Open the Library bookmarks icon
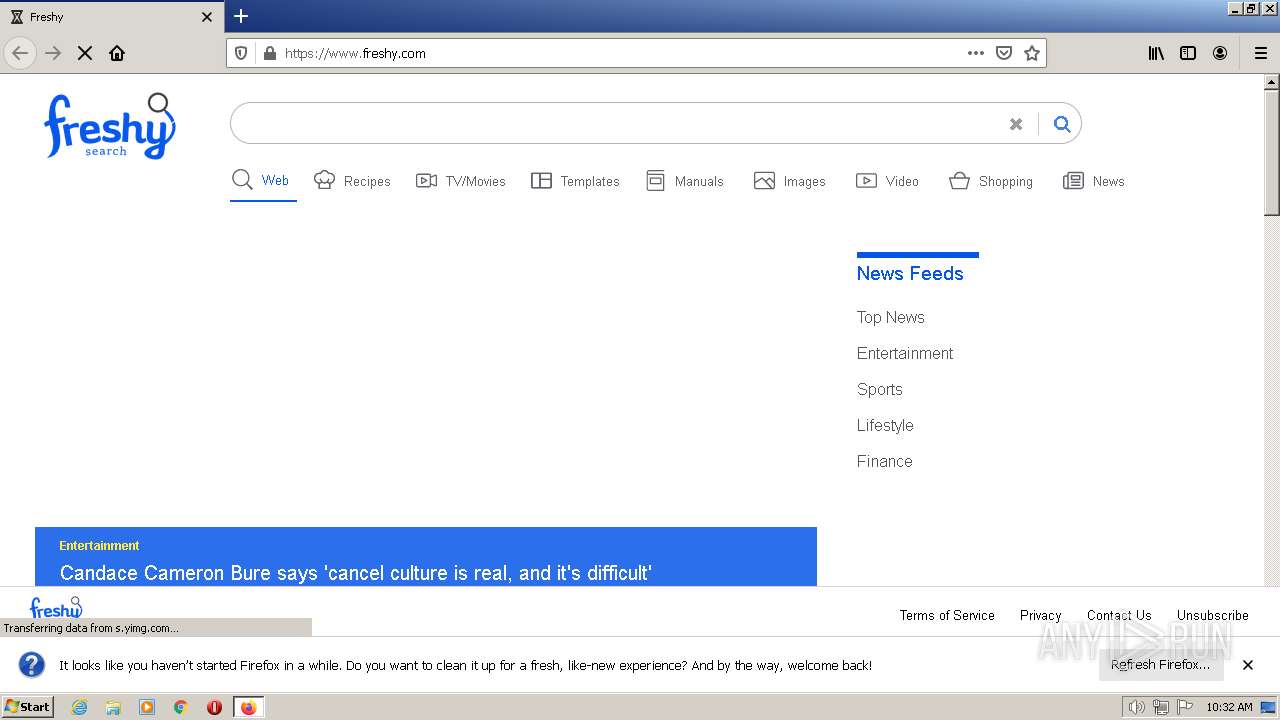1280x720 pixels. click(1156, 53)
